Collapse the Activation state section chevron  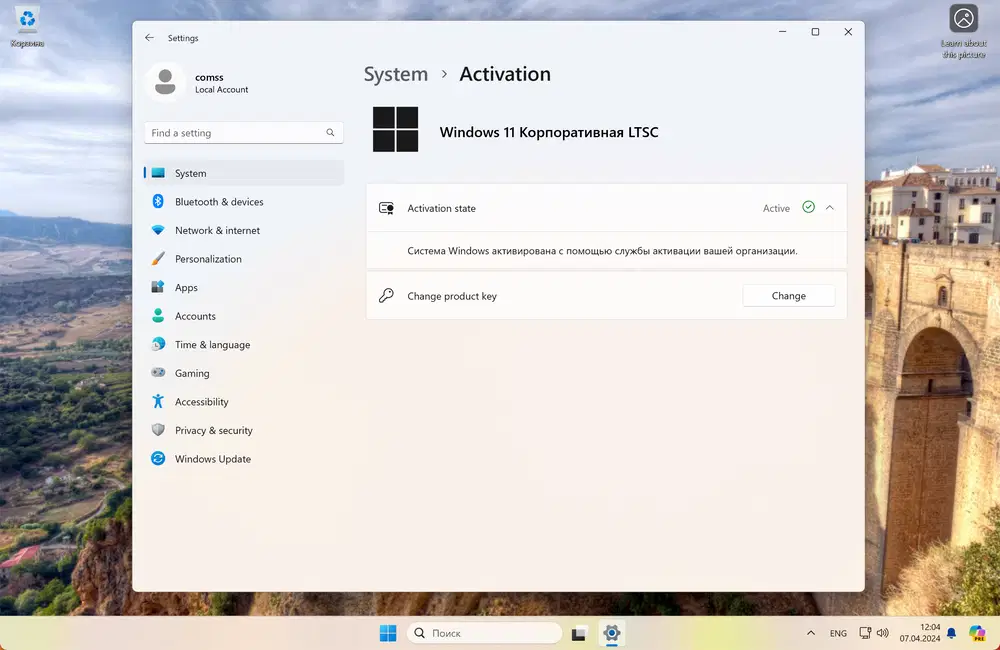pos(830,208)
